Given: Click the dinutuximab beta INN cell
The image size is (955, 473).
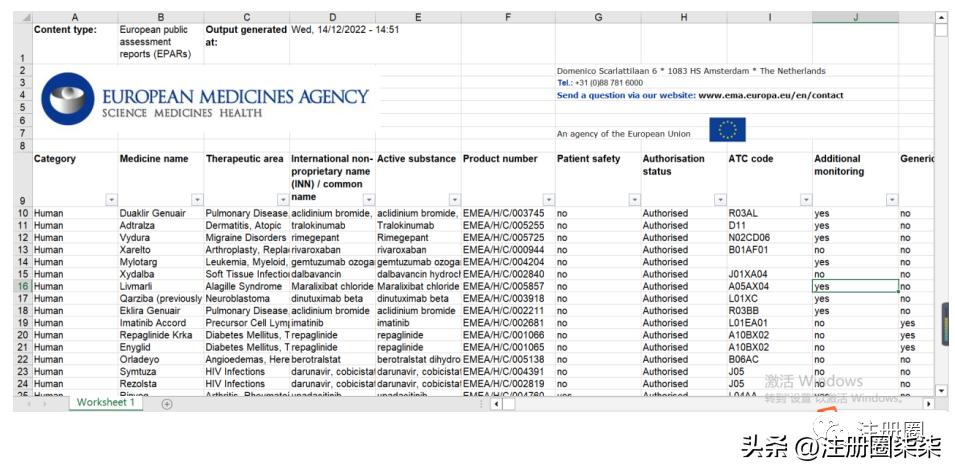Looking at the screenshot, I should [x=332, y=298].
